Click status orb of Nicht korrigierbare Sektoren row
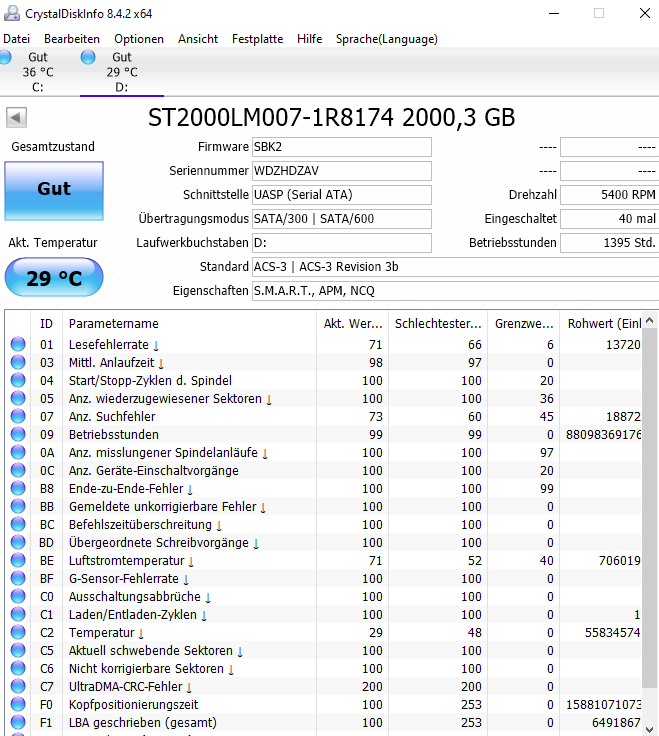Image resolution: width=659 pixels, height=736 pixels. pyautogui.click(x=18, y=668)
